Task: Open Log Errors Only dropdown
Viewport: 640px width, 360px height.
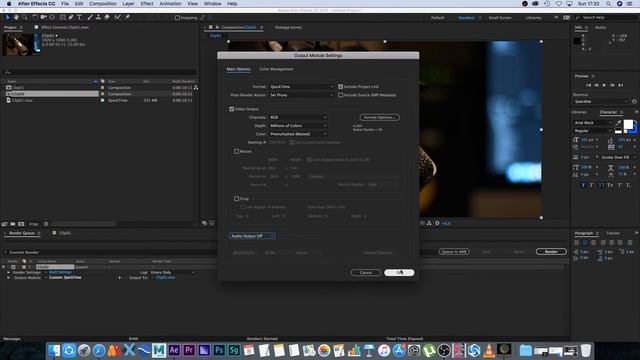Action: coord(172,272)
